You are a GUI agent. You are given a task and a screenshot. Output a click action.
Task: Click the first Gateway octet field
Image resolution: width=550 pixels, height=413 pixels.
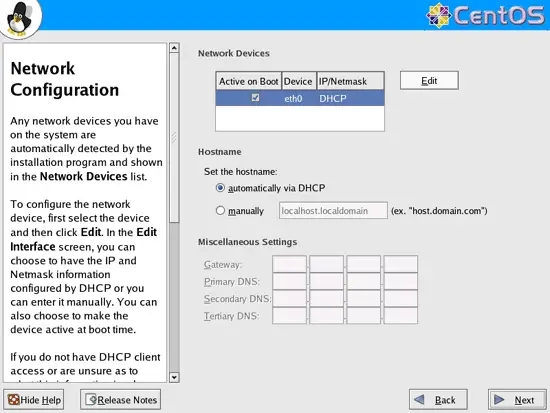pos(289,264)
